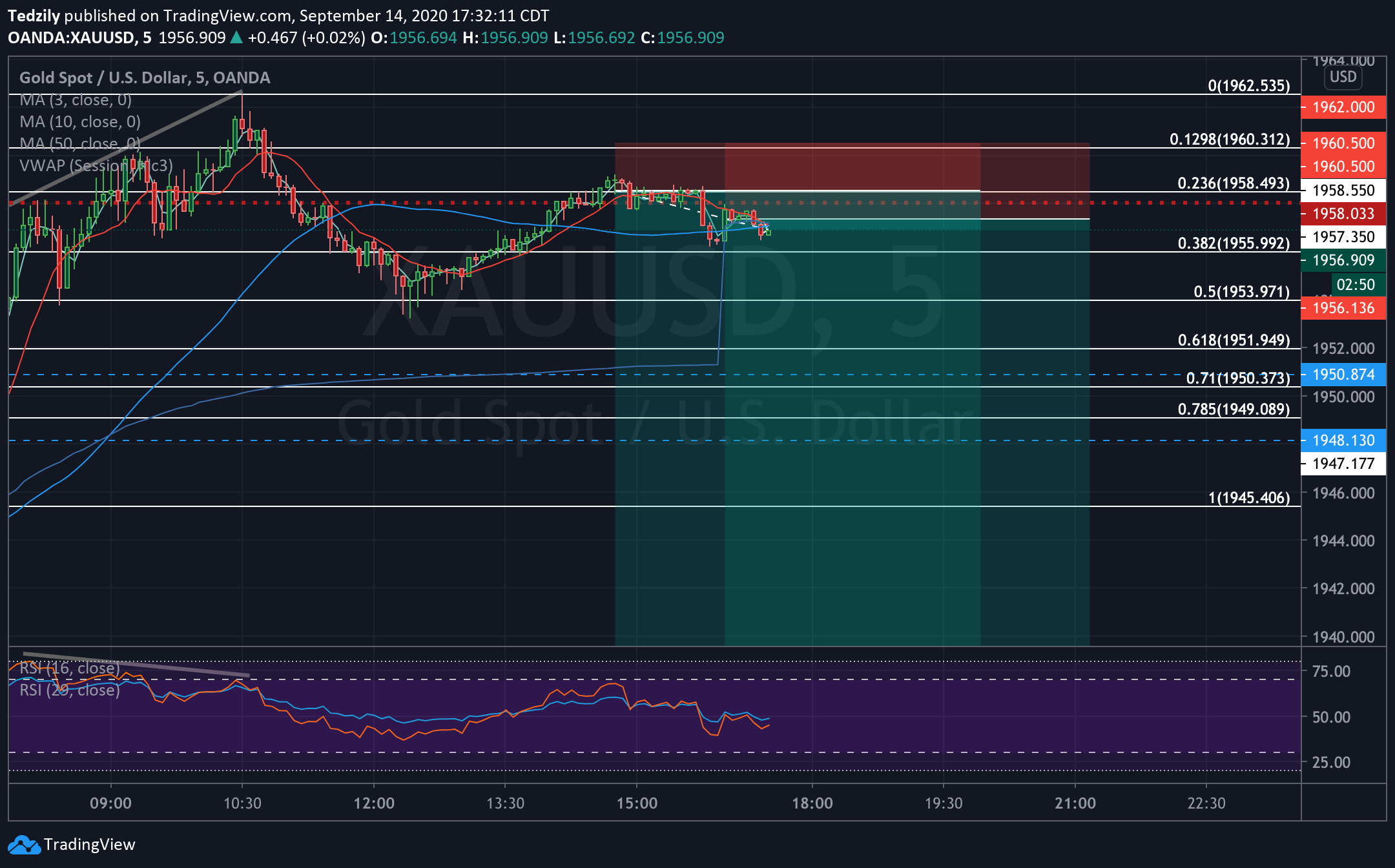The height and width of the screenshot is (868, 1395).
Task: Click the 12:00 time axis label
Action: click(374, 803)
